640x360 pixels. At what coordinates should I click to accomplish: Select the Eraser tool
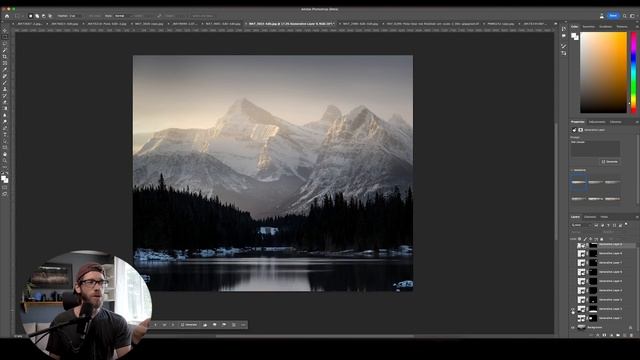pos(5,102)
